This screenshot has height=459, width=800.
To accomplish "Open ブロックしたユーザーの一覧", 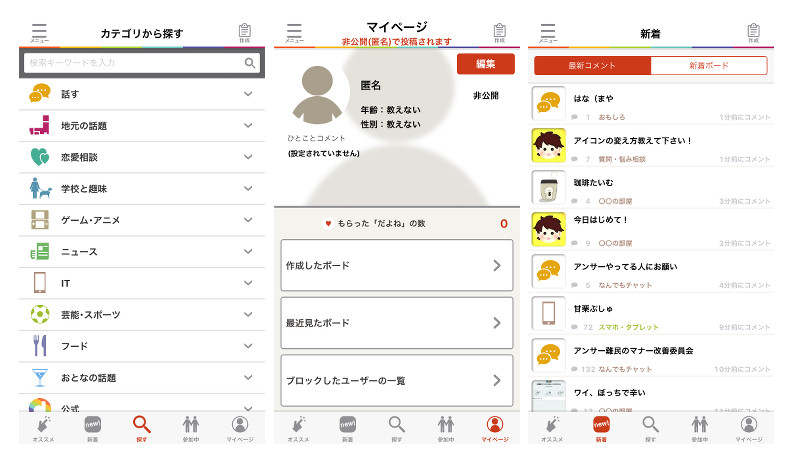I will tap(397, 380).
